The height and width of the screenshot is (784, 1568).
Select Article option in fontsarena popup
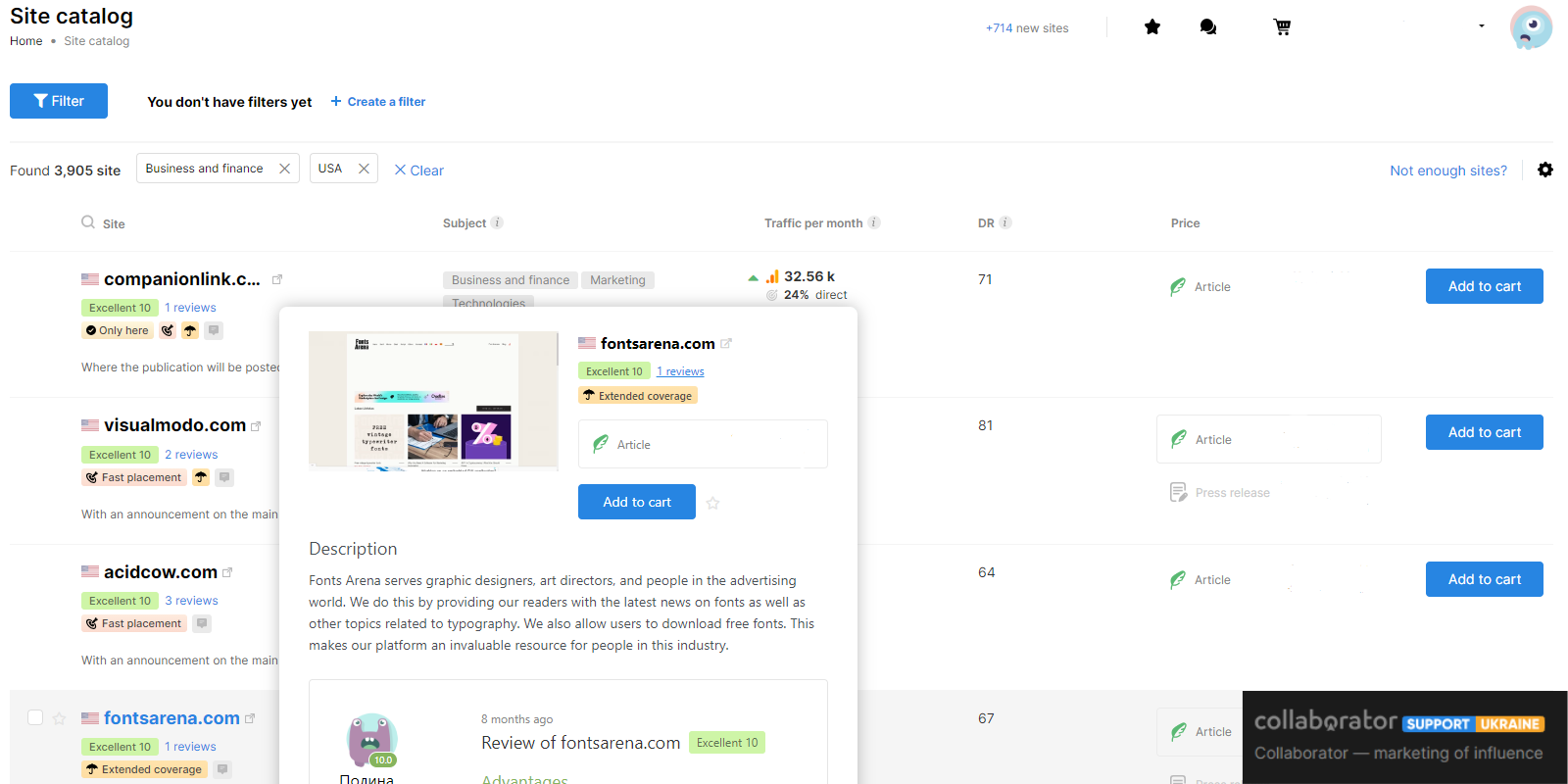702,444
